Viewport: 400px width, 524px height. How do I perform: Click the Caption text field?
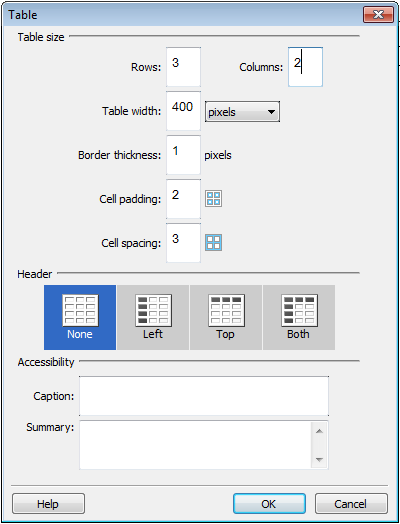[204, 396]
